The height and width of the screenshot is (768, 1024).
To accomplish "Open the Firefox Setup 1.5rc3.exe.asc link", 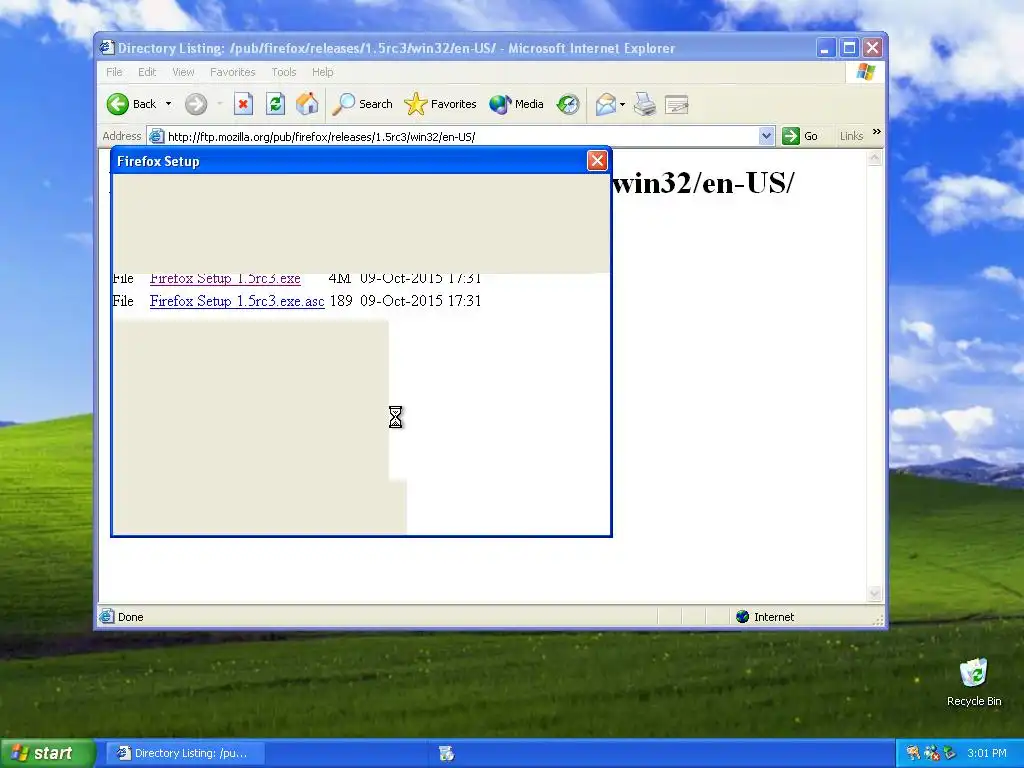I will 237,301.
